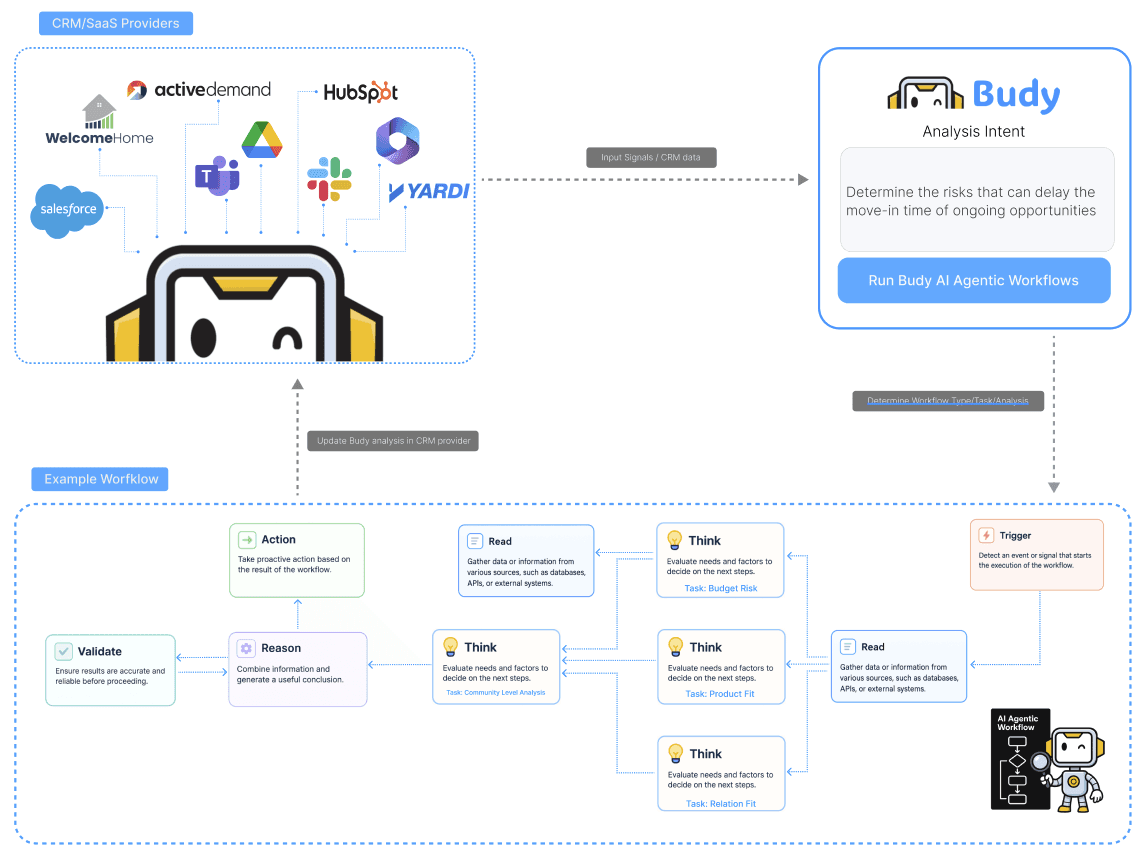Click Run Budy AI Agentic Workflows button
The height and width of the screenshot is (861, 1147).
click(x=974, y=280)
